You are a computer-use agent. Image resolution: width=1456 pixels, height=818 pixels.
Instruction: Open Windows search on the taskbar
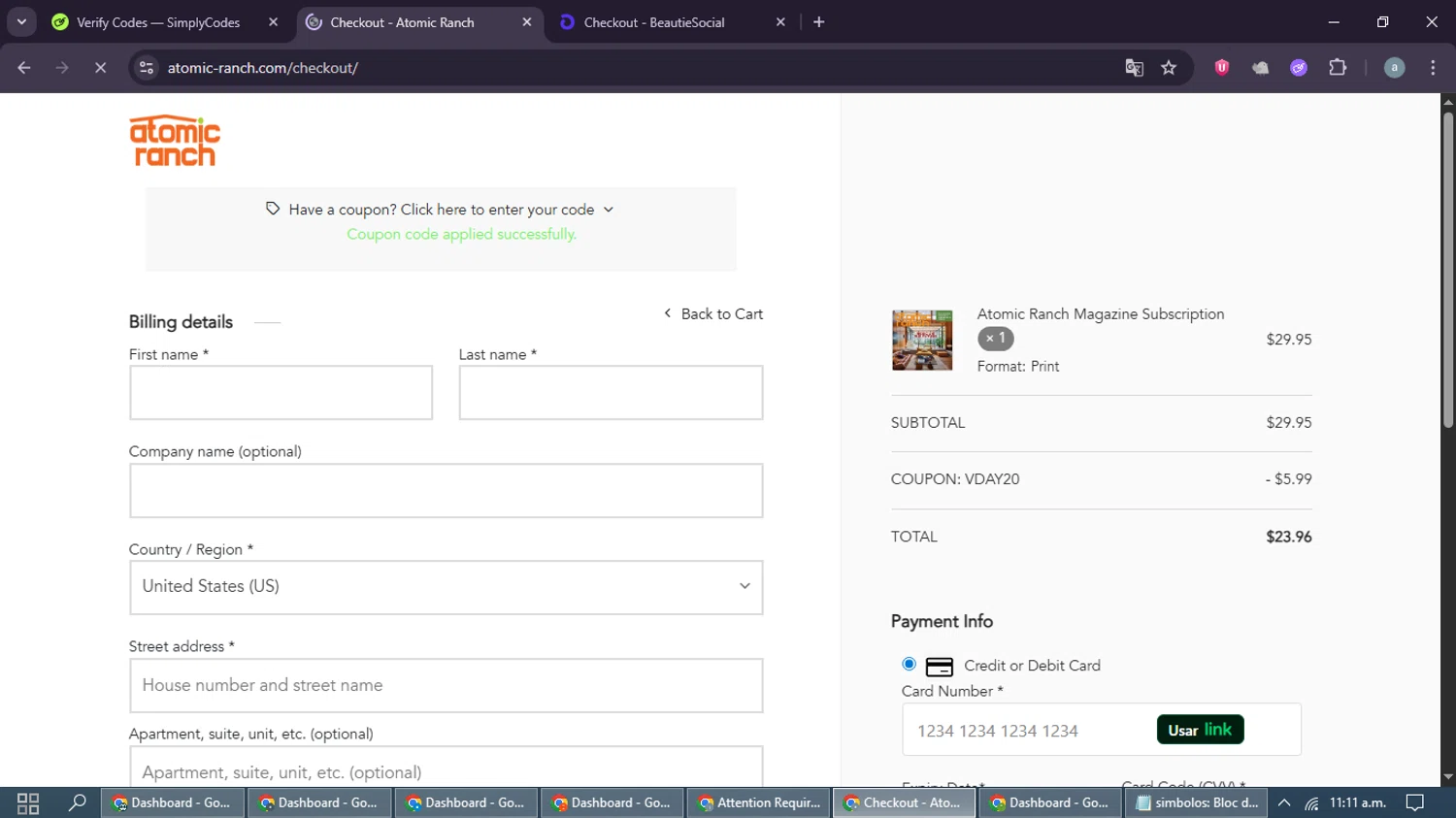[x=77, y=803]
